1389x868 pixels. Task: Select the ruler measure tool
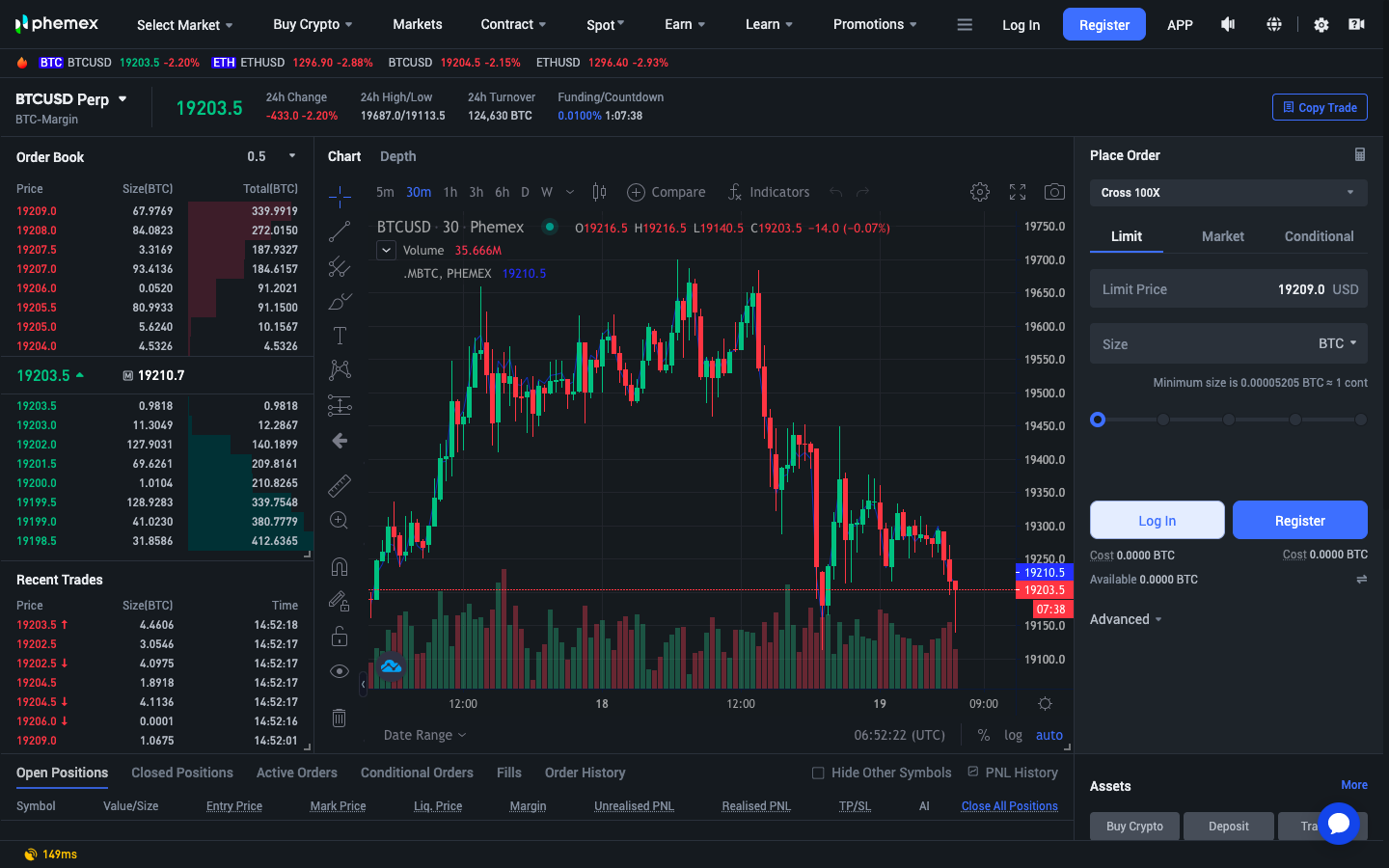point(340,485)
